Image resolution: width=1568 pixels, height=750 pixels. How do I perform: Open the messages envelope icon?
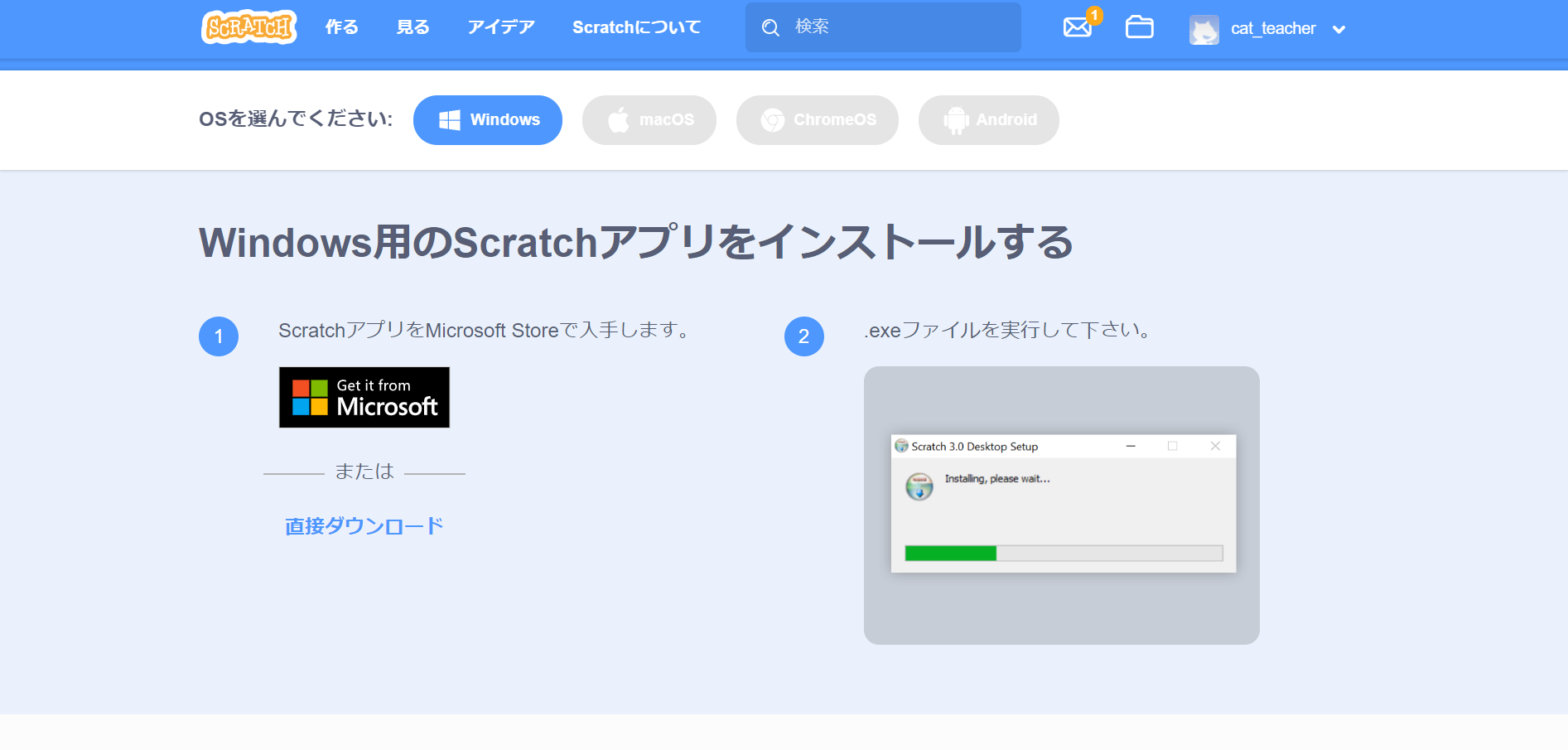[x=1077, y=27]
